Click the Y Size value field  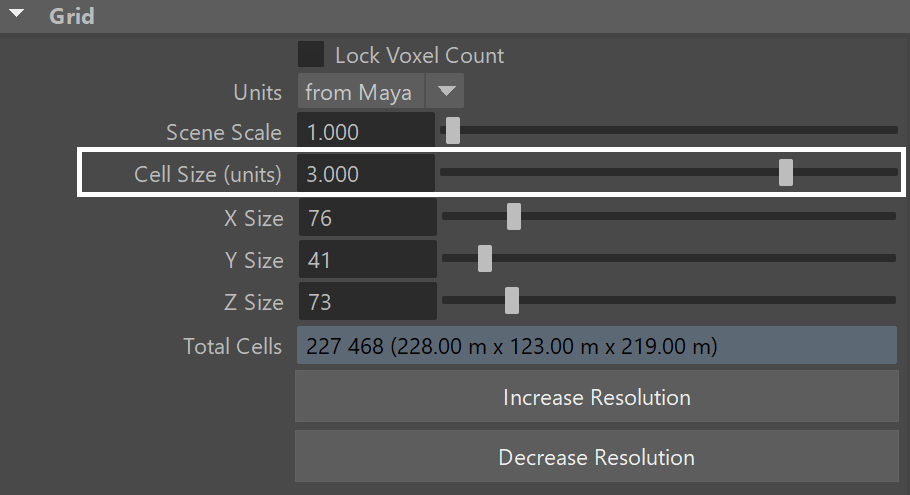point(367,259)
